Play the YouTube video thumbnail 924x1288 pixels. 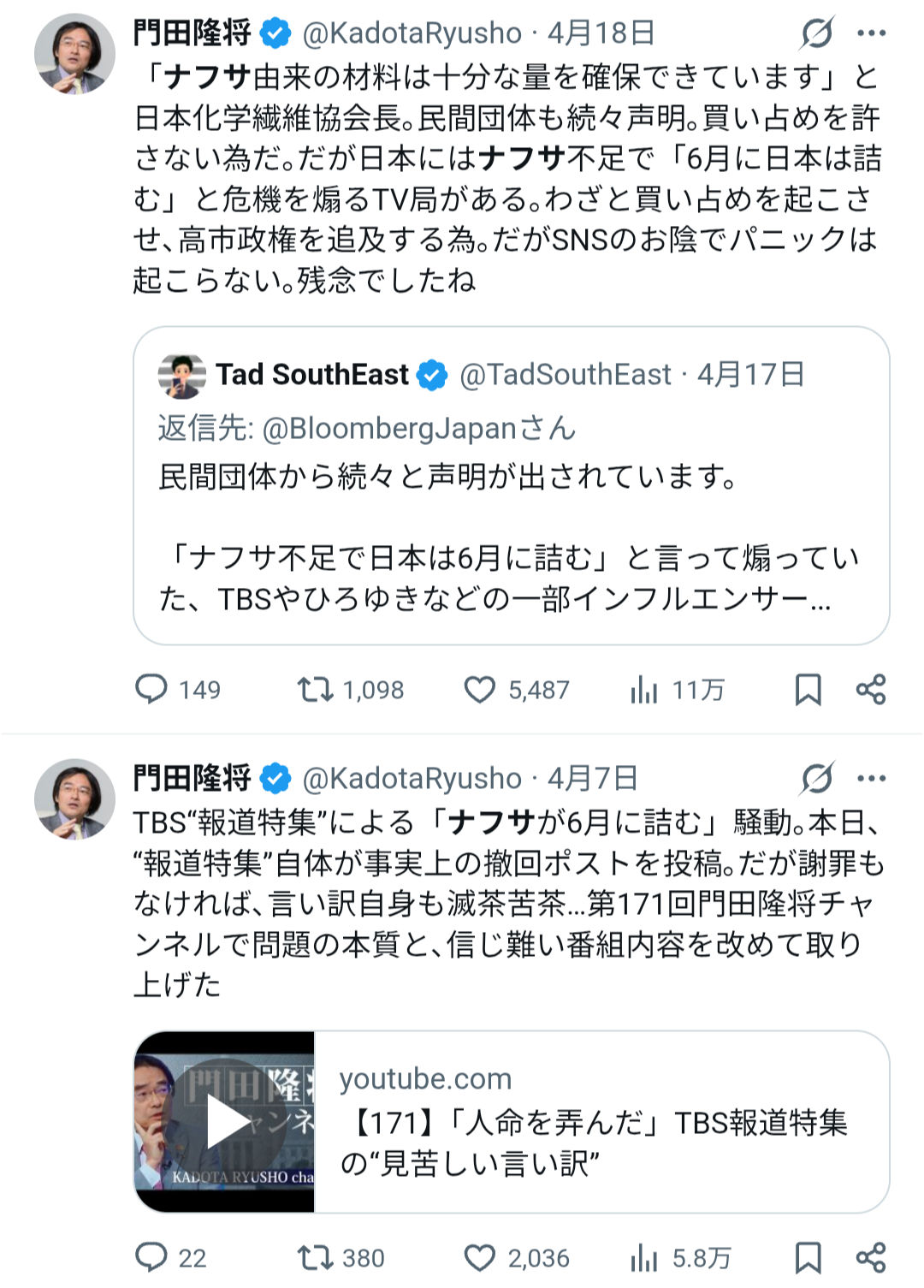(x=225, y=1122)
